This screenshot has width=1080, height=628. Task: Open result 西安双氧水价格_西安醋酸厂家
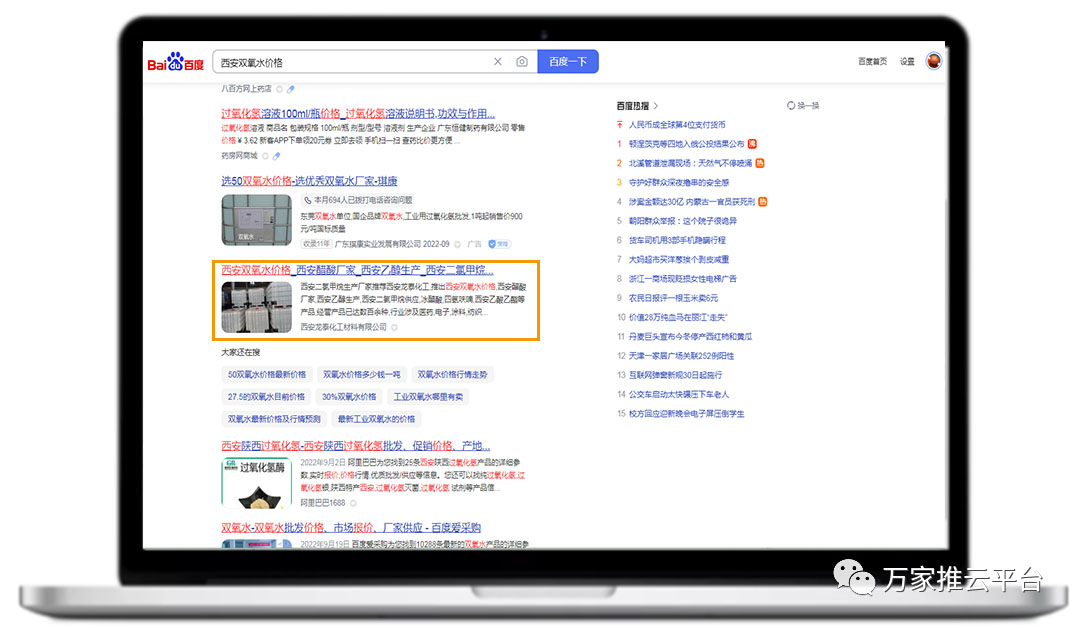(357, 270)
